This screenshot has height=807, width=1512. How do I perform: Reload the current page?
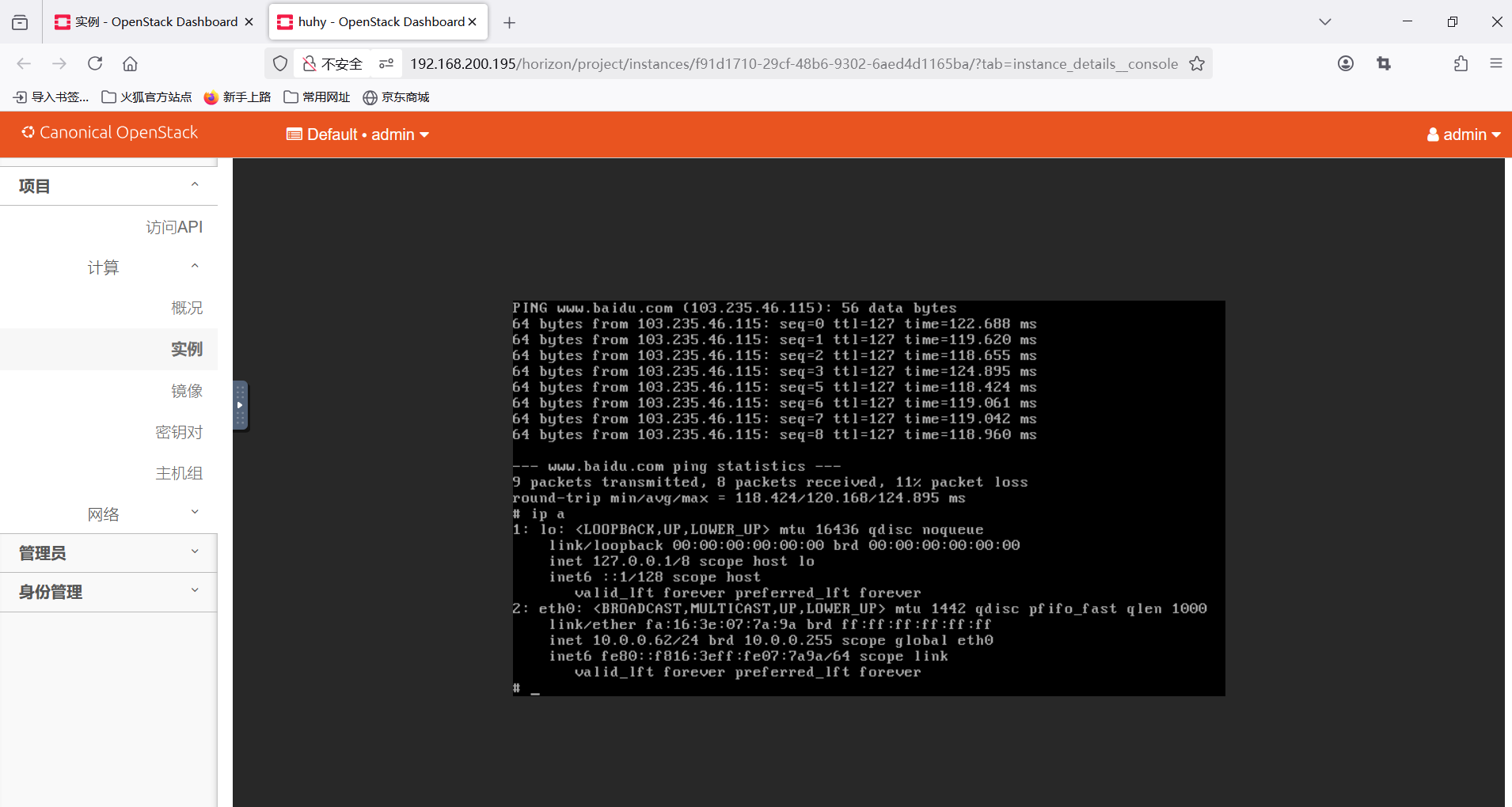(95, 63)
